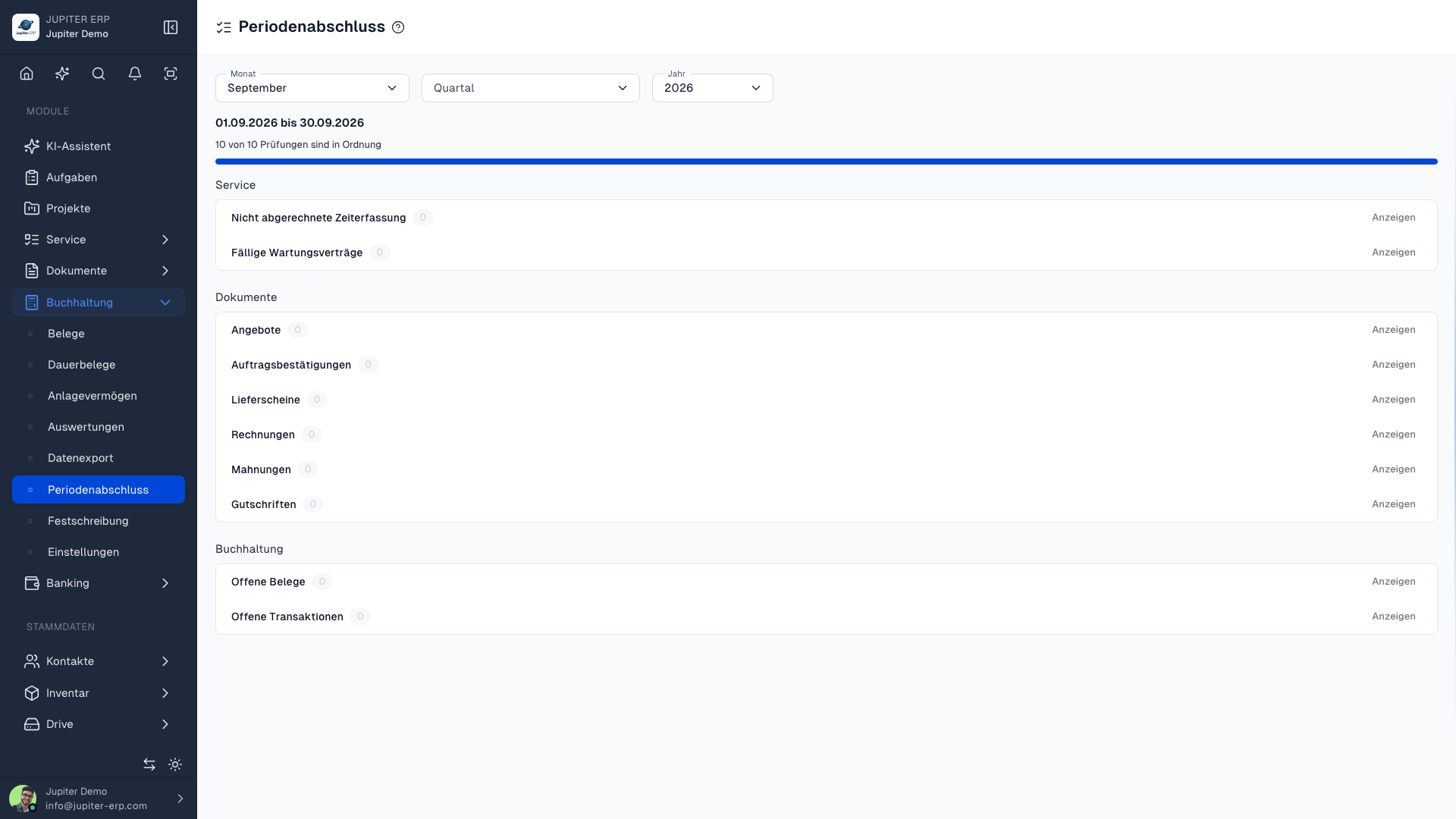1456x819 pixels.
Task: Click Anzeigen for Offene Belege
Action: [x=1393, y=582]
